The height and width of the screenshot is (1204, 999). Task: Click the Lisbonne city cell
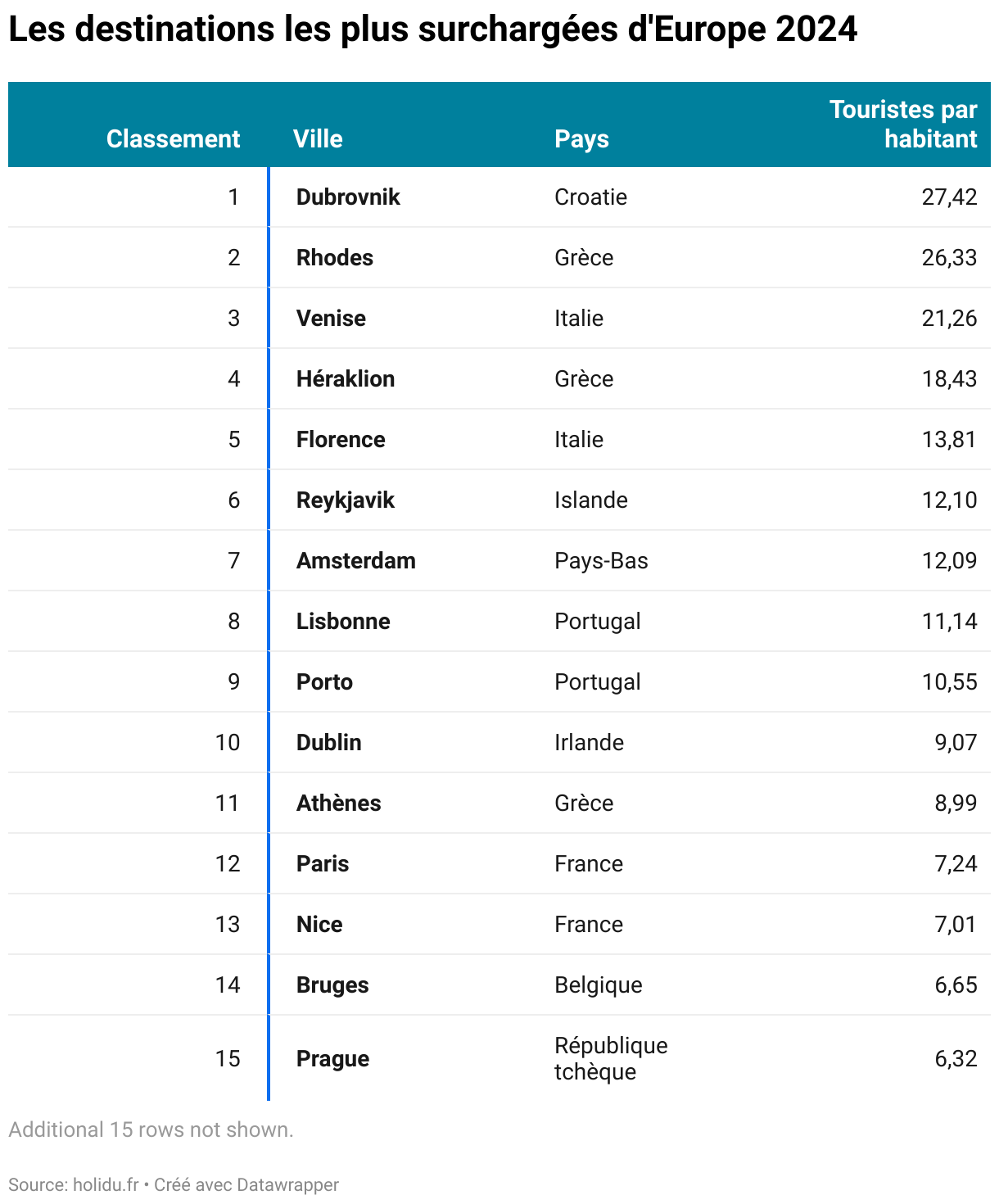click(x=343, y=622)
